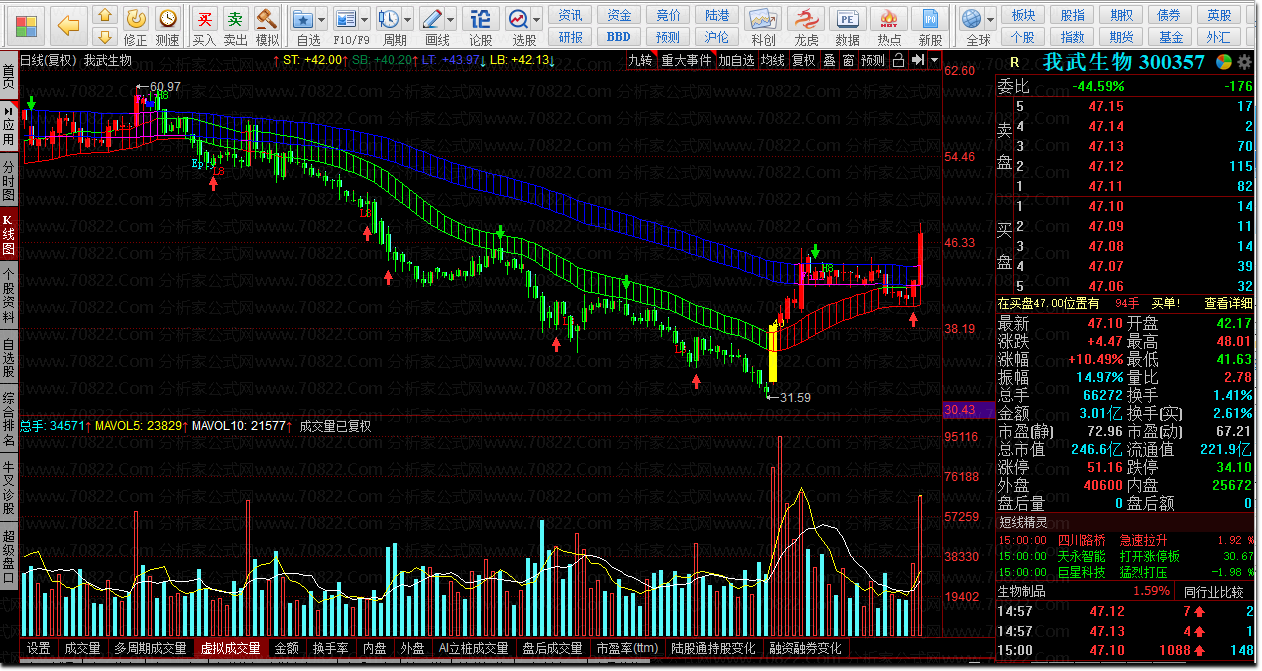Viewport: 1262px width, 671px height.
Task: Toggle 重大事件 major events display
Action: point(686,60)
